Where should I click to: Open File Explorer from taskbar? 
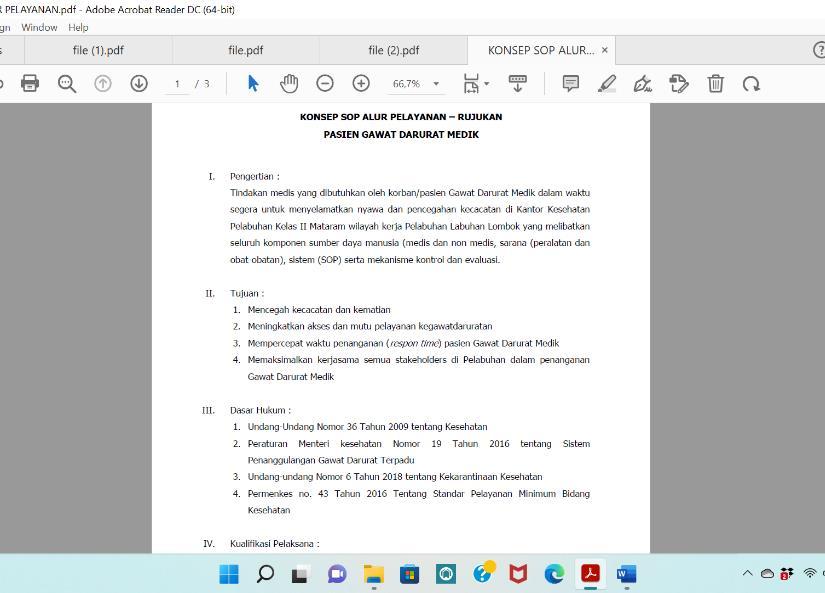point(374,574)
